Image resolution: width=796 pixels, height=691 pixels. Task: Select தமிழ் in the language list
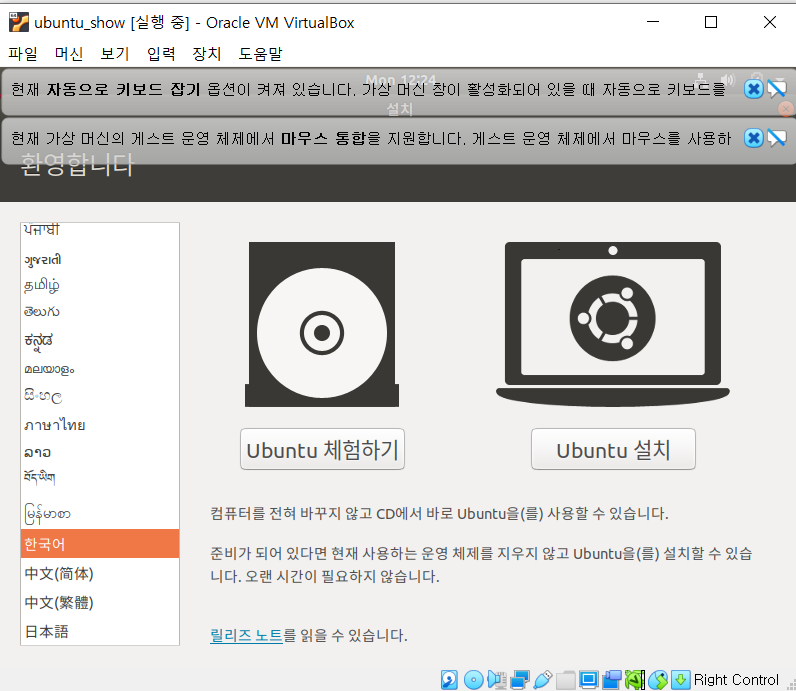pyautogui.click(x=100, y=285)
